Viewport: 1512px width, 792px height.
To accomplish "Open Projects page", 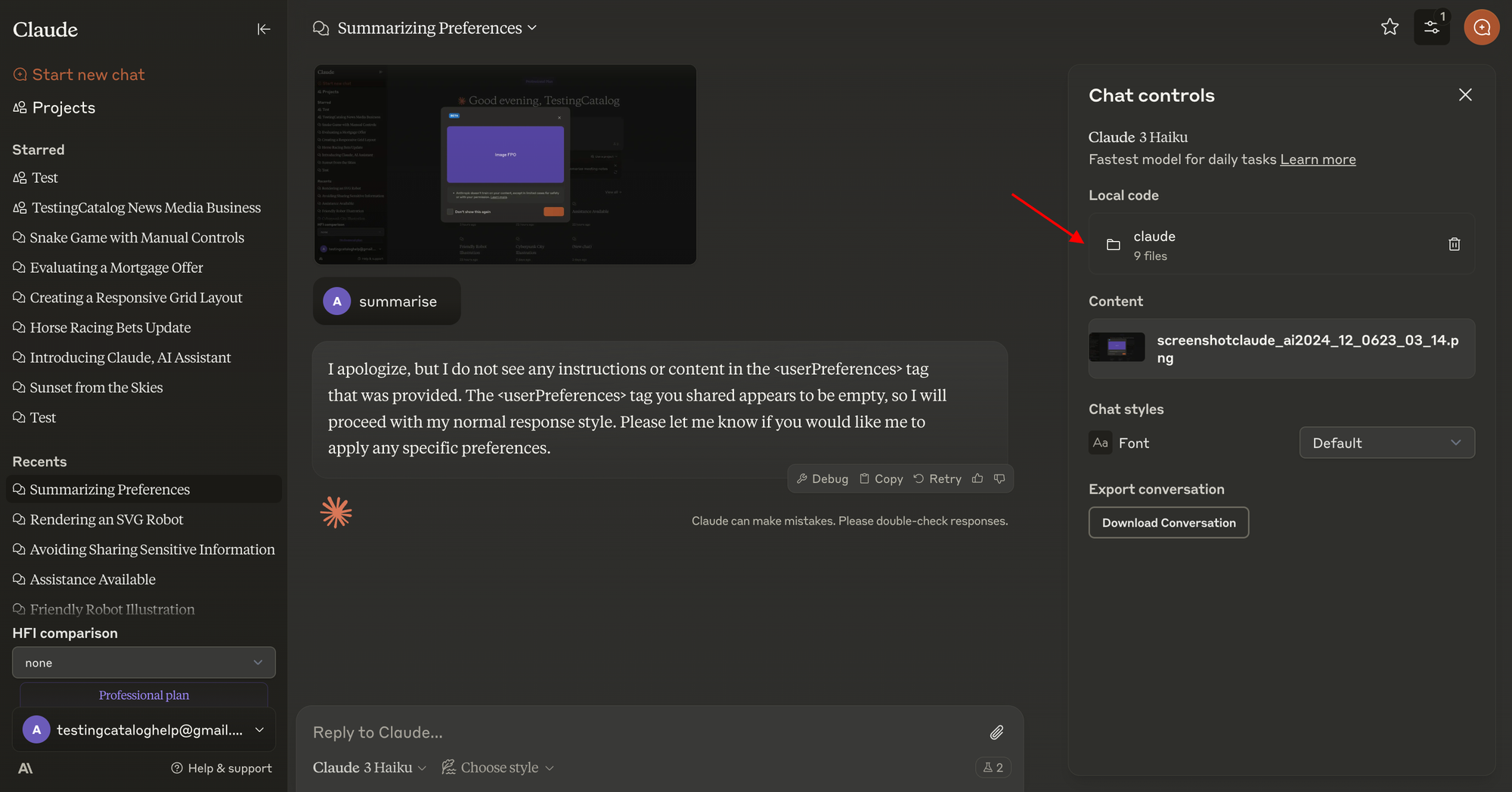I will [x=54, y=107].
